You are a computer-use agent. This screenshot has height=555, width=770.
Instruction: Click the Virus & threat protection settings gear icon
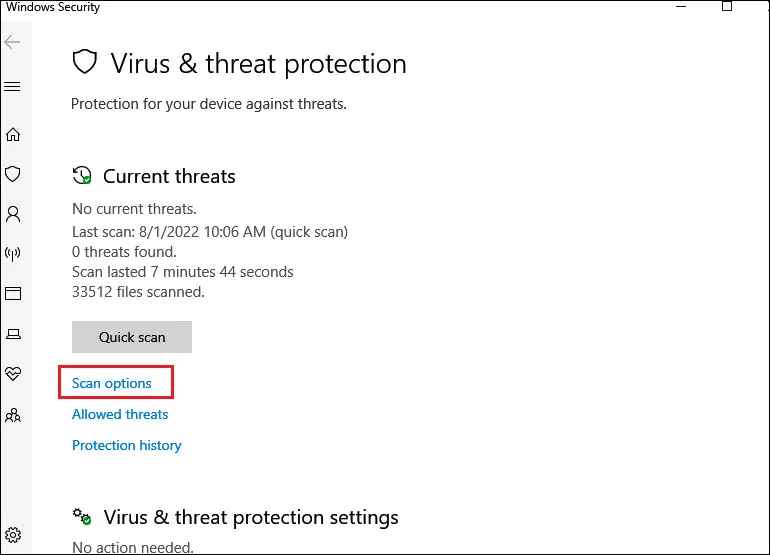click(x=82, y=517)
